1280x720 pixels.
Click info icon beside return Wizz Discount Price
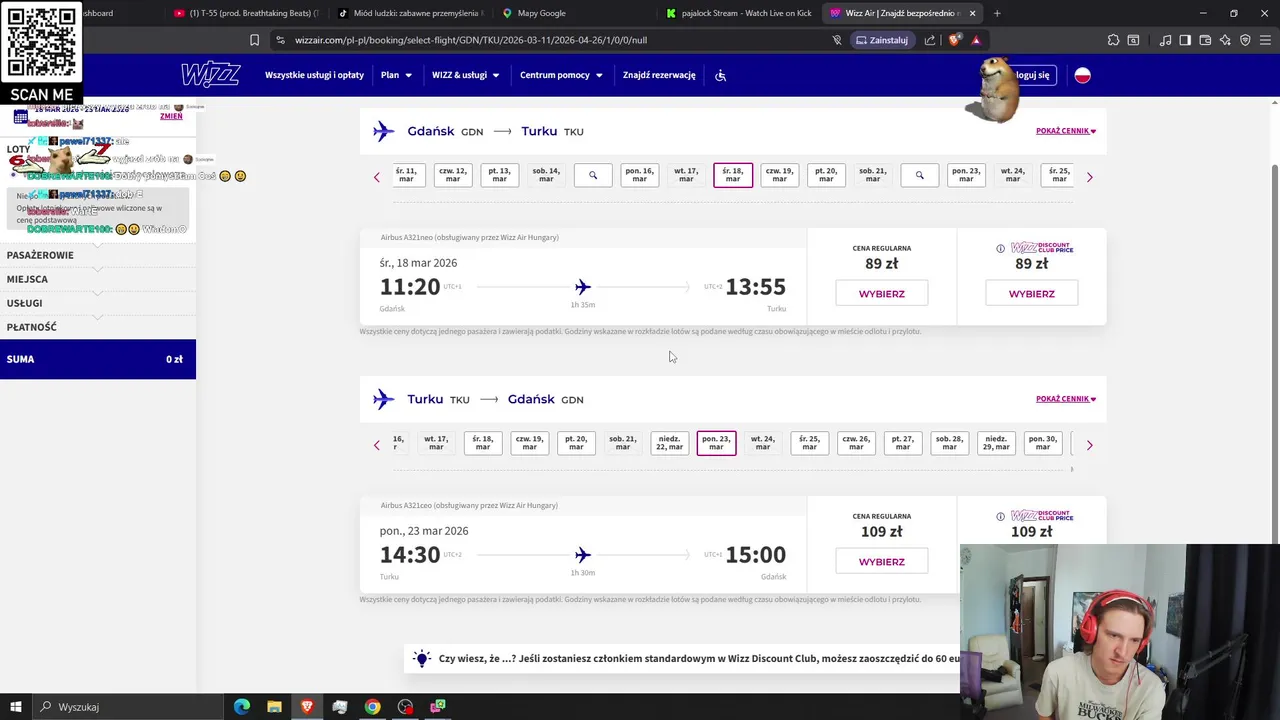tap(1000, 516)
